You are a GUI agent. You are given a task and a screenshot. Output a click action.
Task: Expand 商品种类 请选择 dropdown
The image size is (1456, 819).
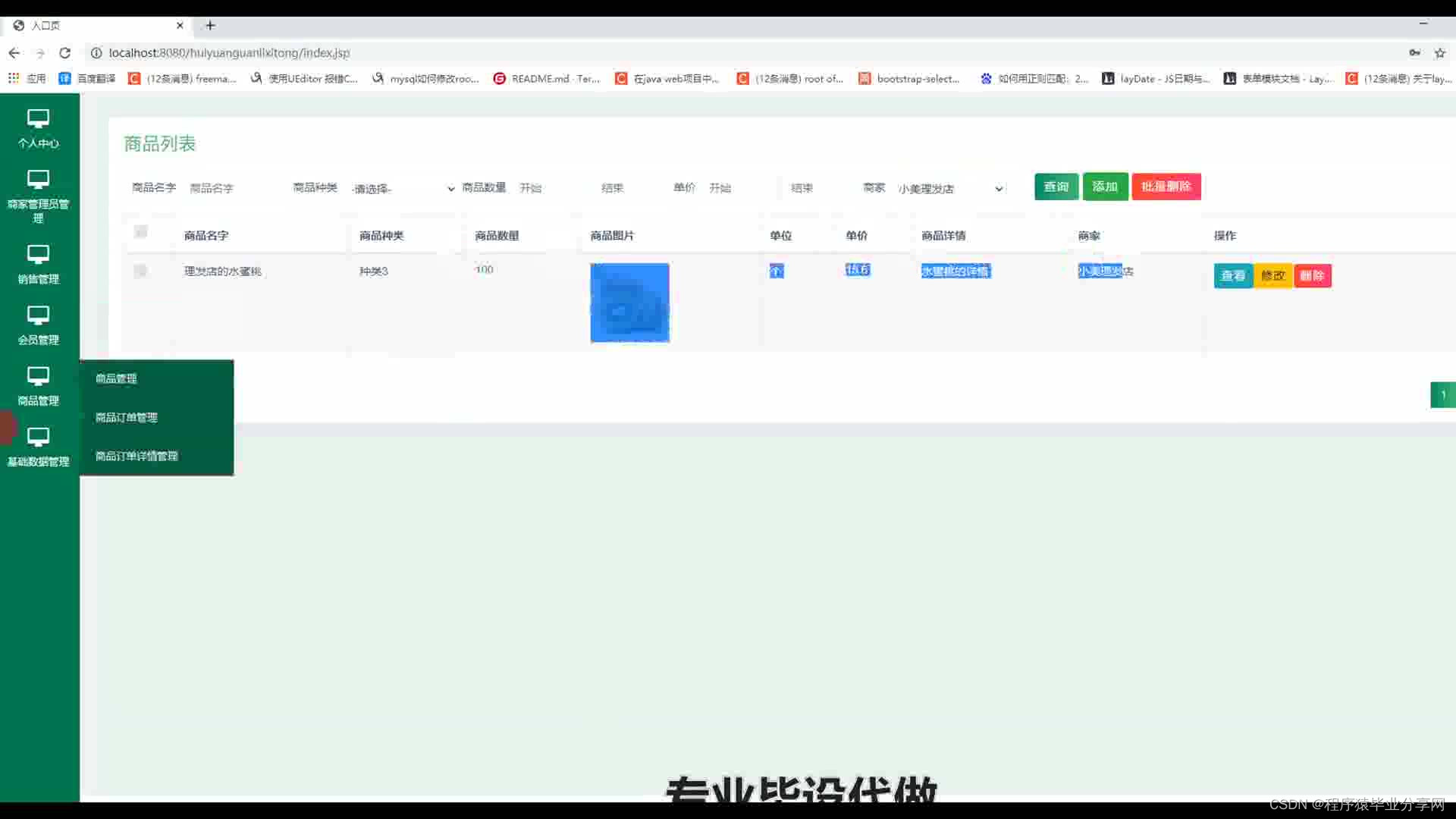(403, 188)
